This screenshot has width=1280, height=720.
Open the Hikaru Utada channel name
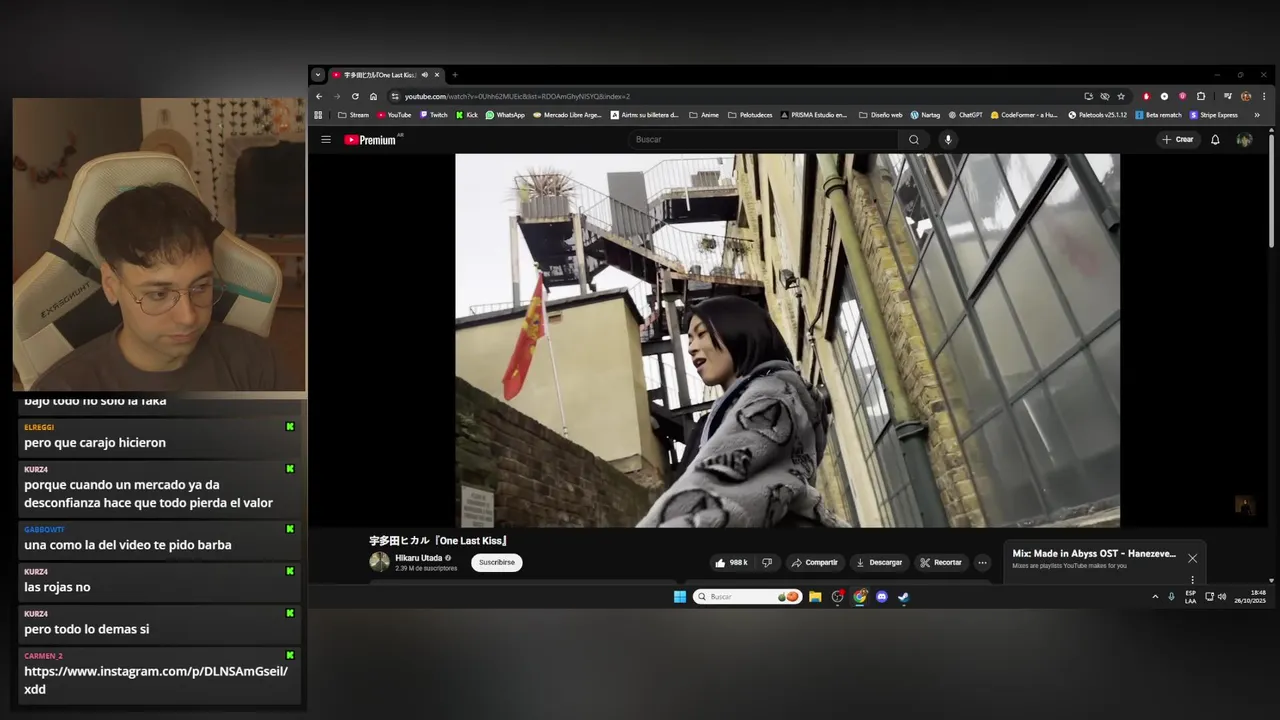coord(418,558)
